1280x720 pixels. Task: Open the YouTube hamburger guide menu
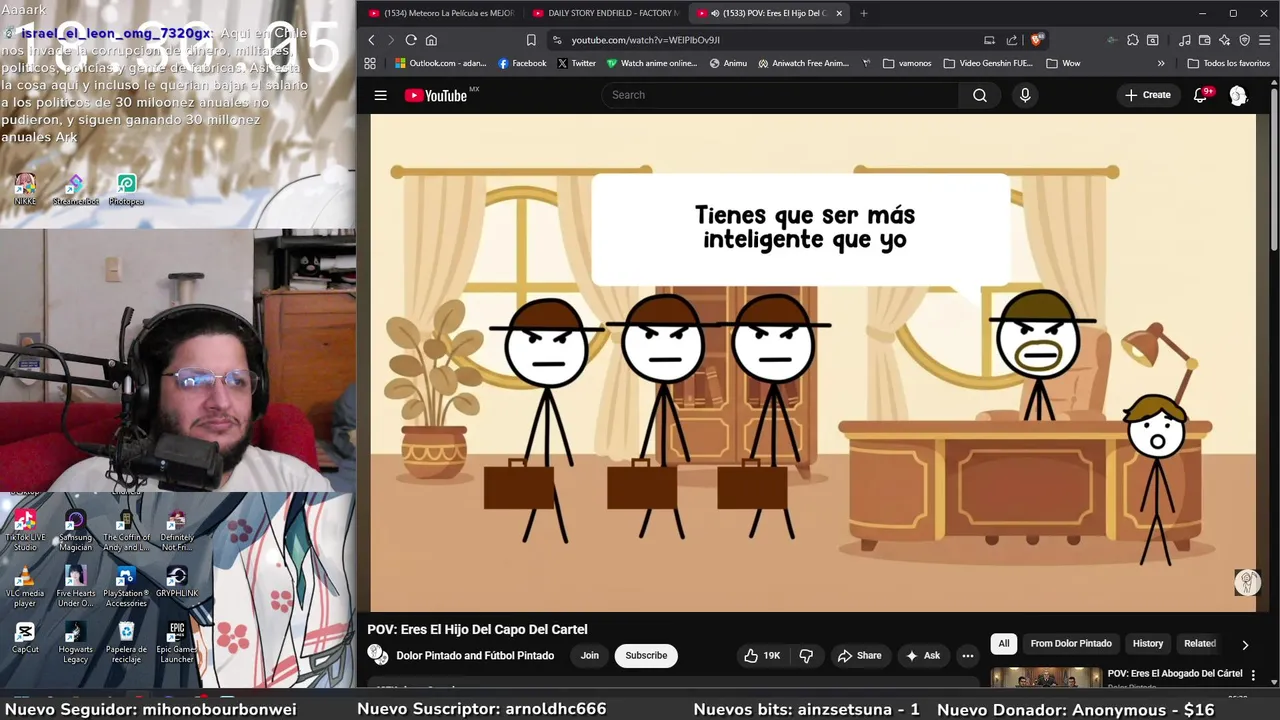tap(380, 95)
